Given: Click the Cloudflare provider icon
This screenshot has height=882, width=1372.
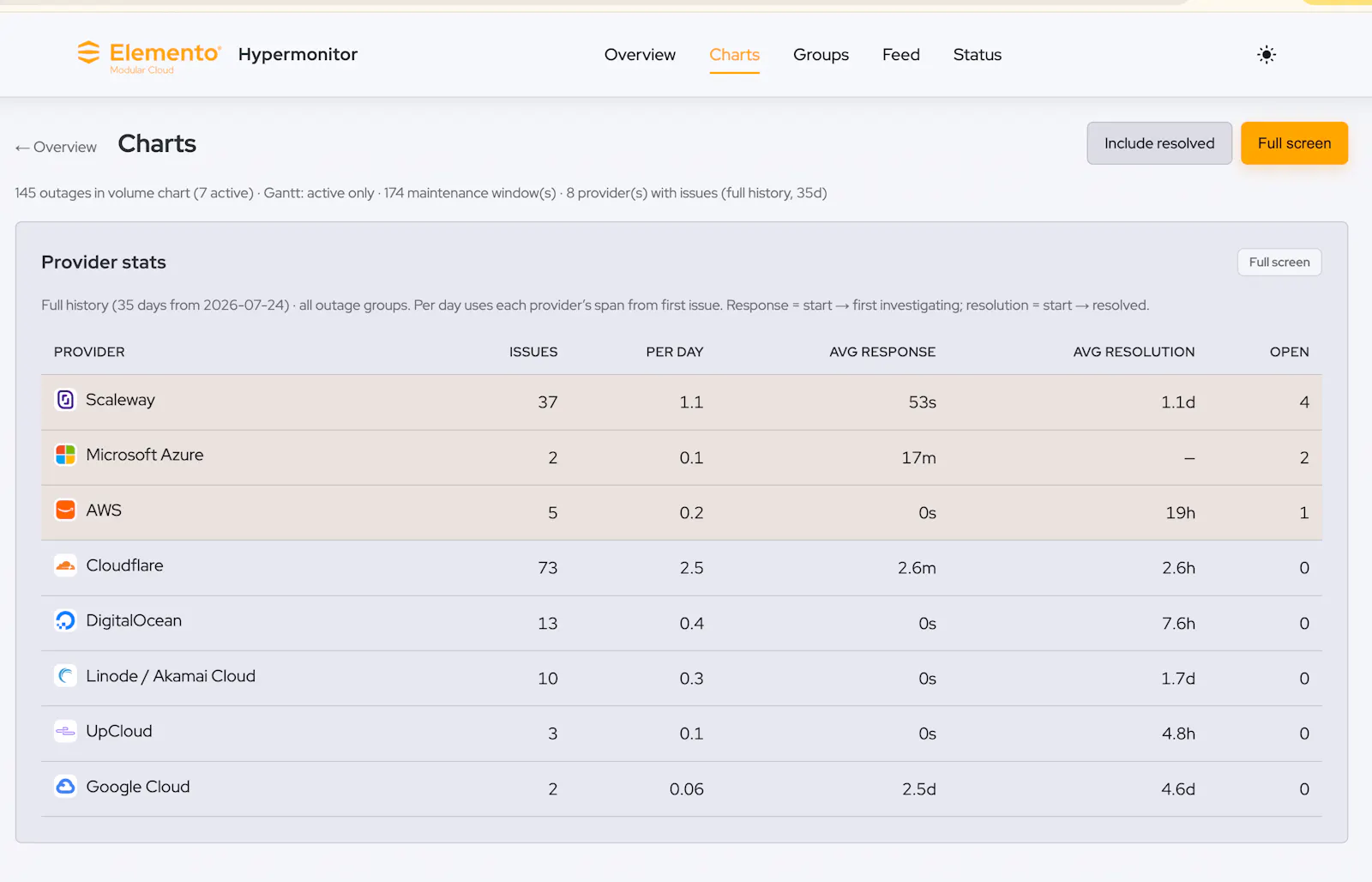Looking at the screenshot, I should pos(65,565).
